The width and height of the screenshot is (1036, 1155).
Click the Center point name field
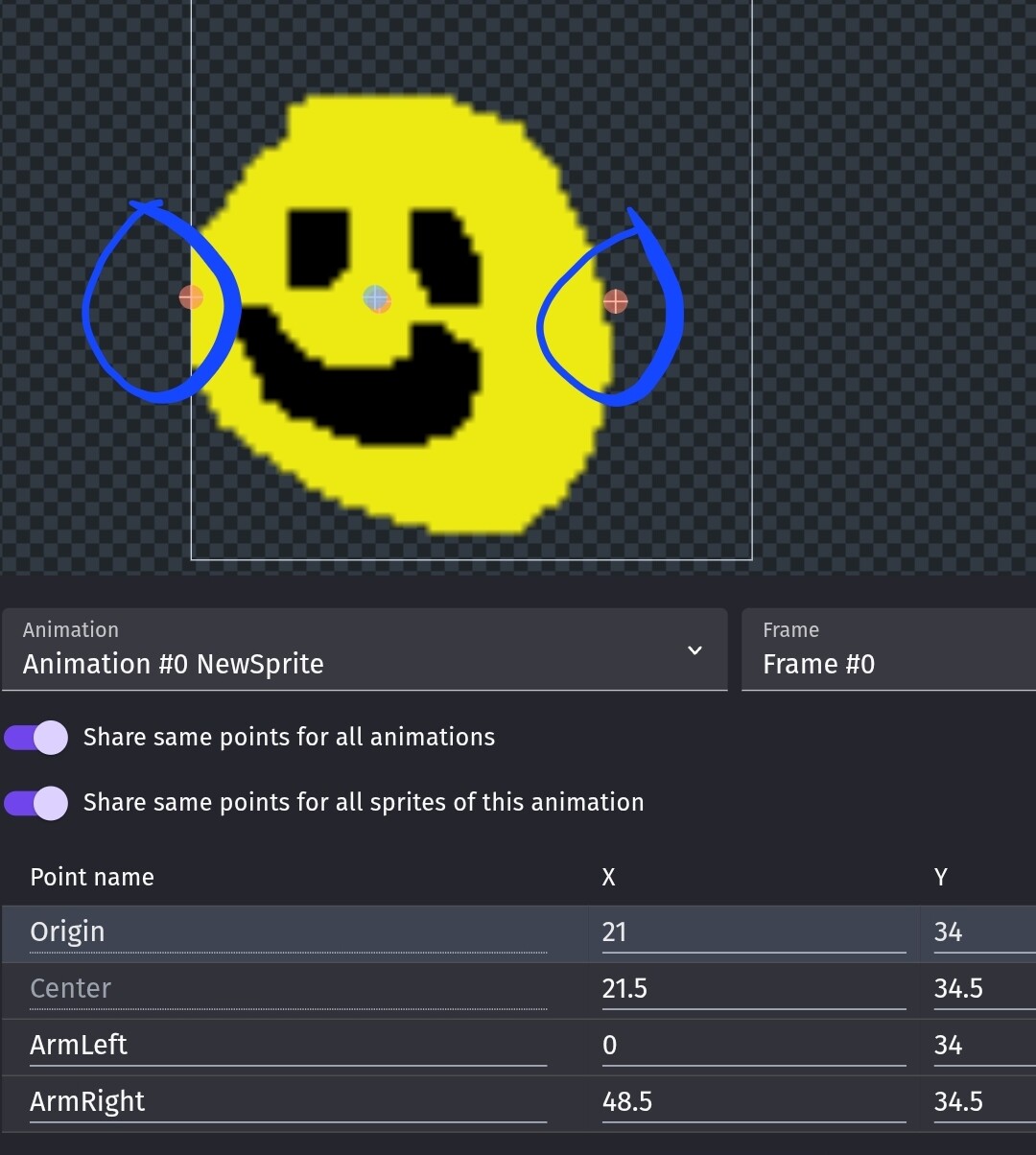(288, 989)
